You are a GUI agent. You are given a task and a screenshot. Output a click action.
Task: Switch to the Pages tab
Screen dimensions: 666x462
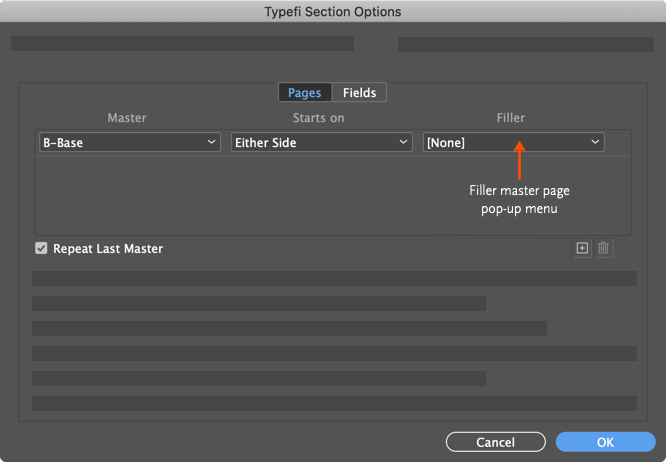[305, 93]
